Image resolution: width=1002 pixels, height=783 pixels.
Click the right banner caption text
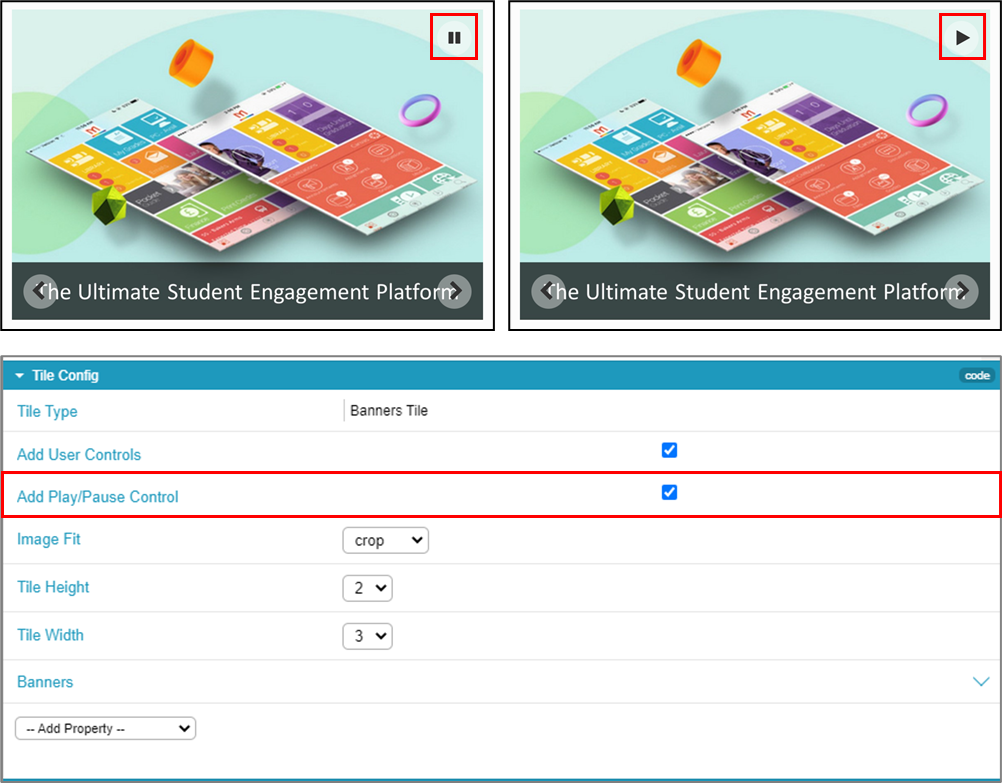point(755,291)
